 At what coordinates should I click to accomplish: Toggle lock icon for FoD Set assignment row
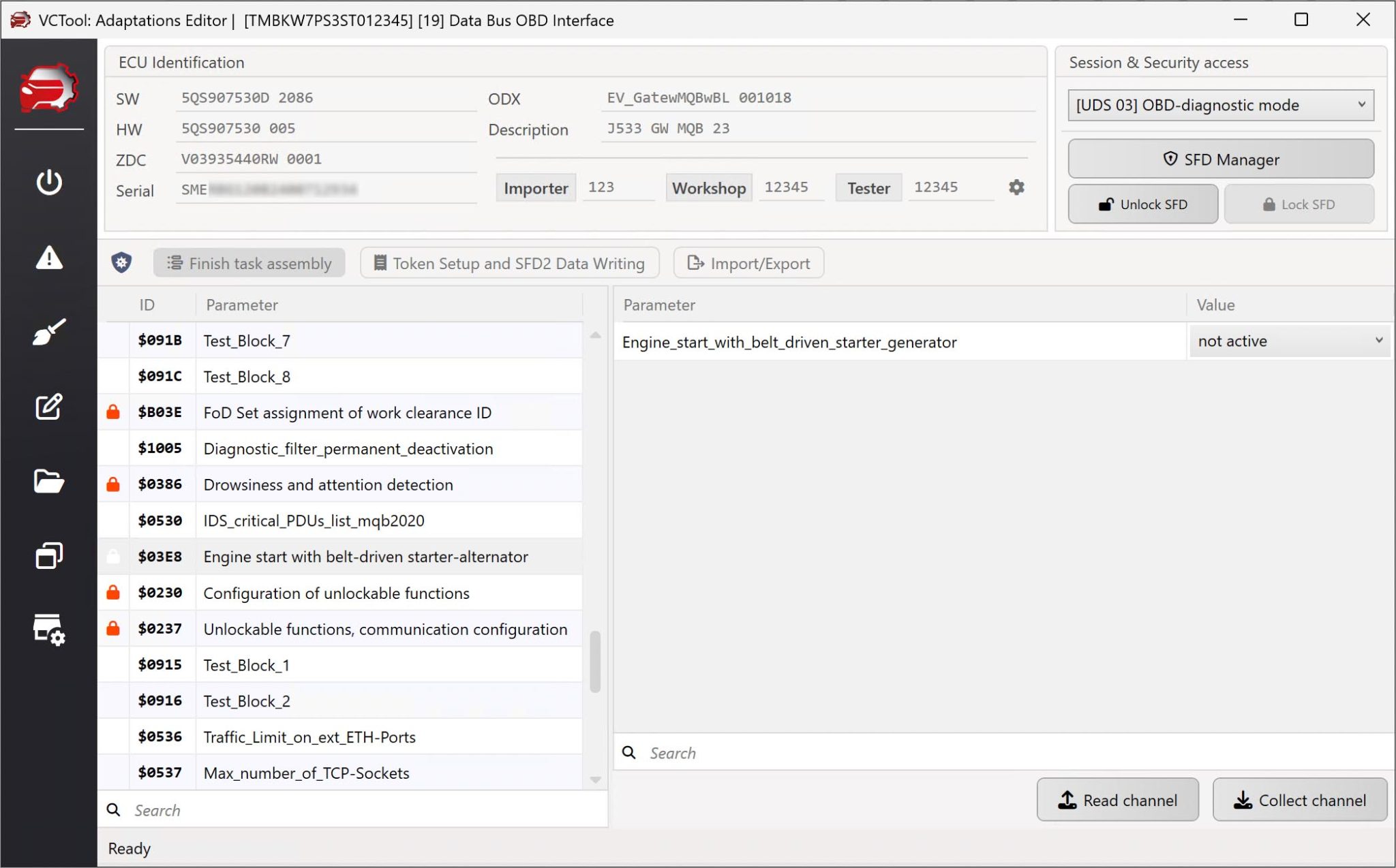click(113, 412)
